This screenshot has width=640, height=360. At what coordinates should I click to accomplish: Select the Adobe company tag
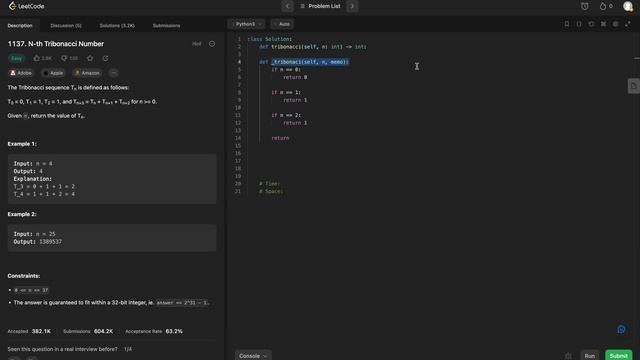pyautogui.click(x=21, y=73)
